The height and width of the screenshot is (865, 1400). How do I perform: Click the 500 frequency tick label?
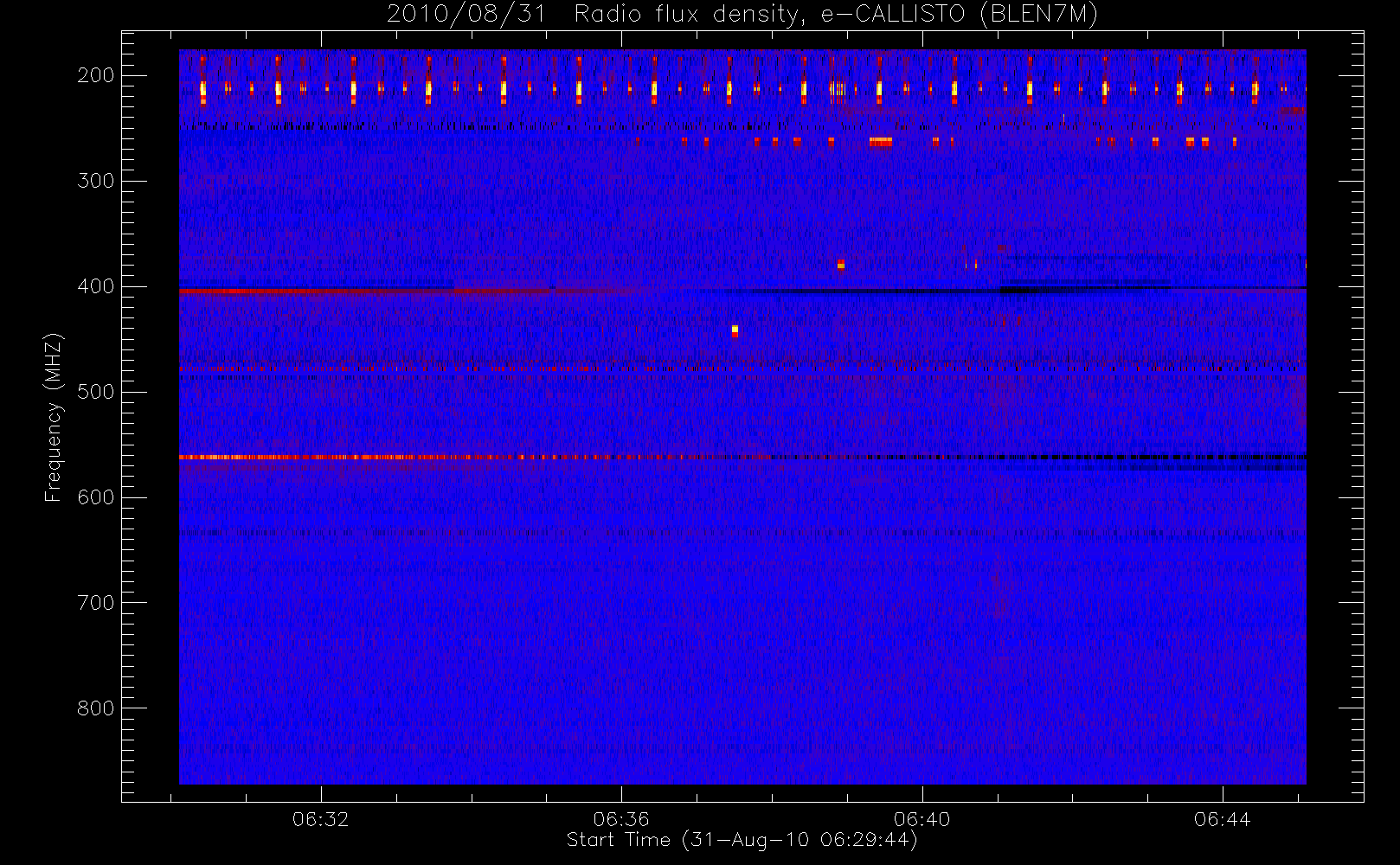[96, 392]
